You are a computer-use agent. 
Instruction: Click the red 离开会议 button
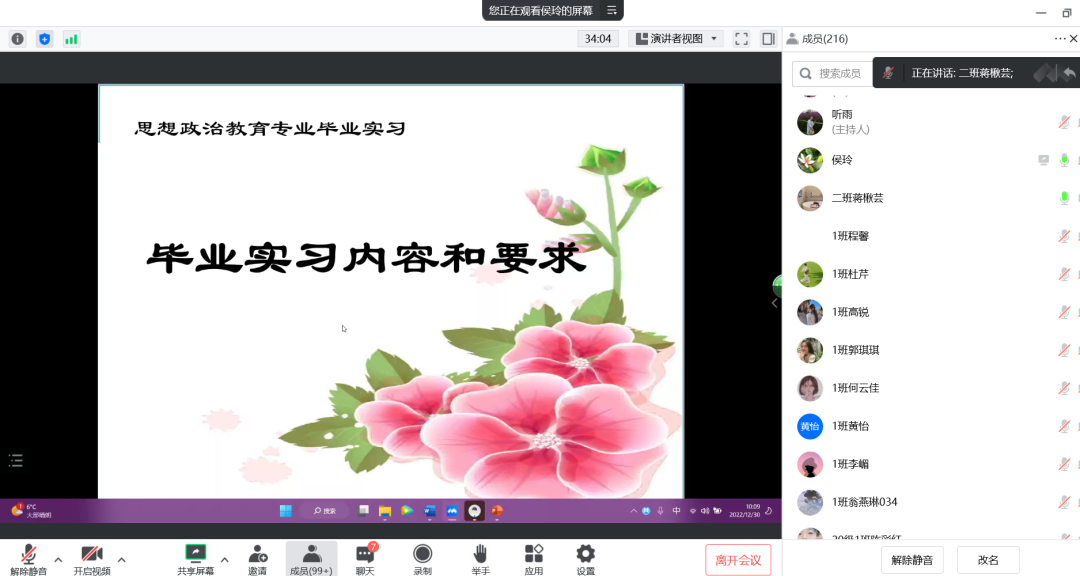738,560
